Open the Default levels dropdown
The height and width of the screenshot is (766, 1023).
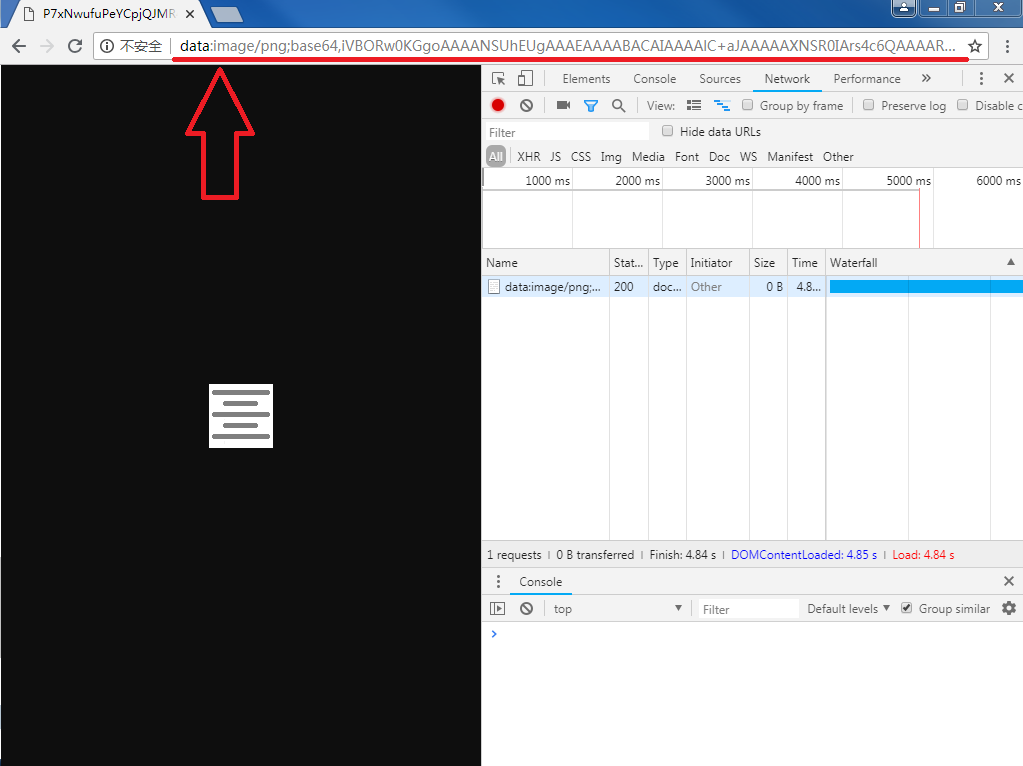(x=848, y=608)
